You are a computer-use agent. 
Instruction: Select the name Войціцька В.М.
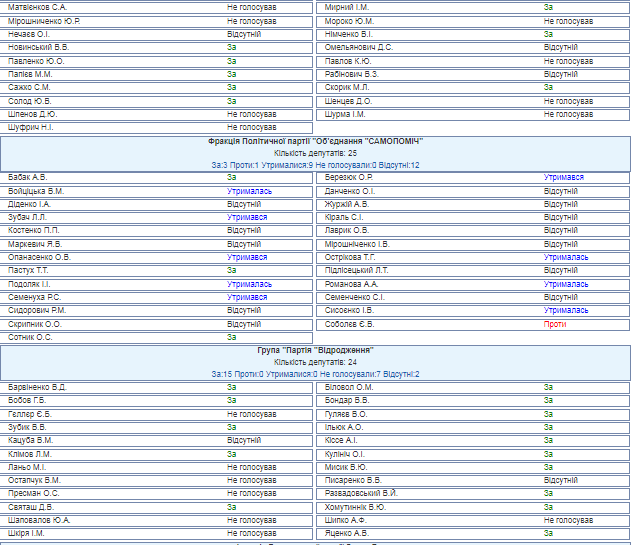(x=35, y=190)
